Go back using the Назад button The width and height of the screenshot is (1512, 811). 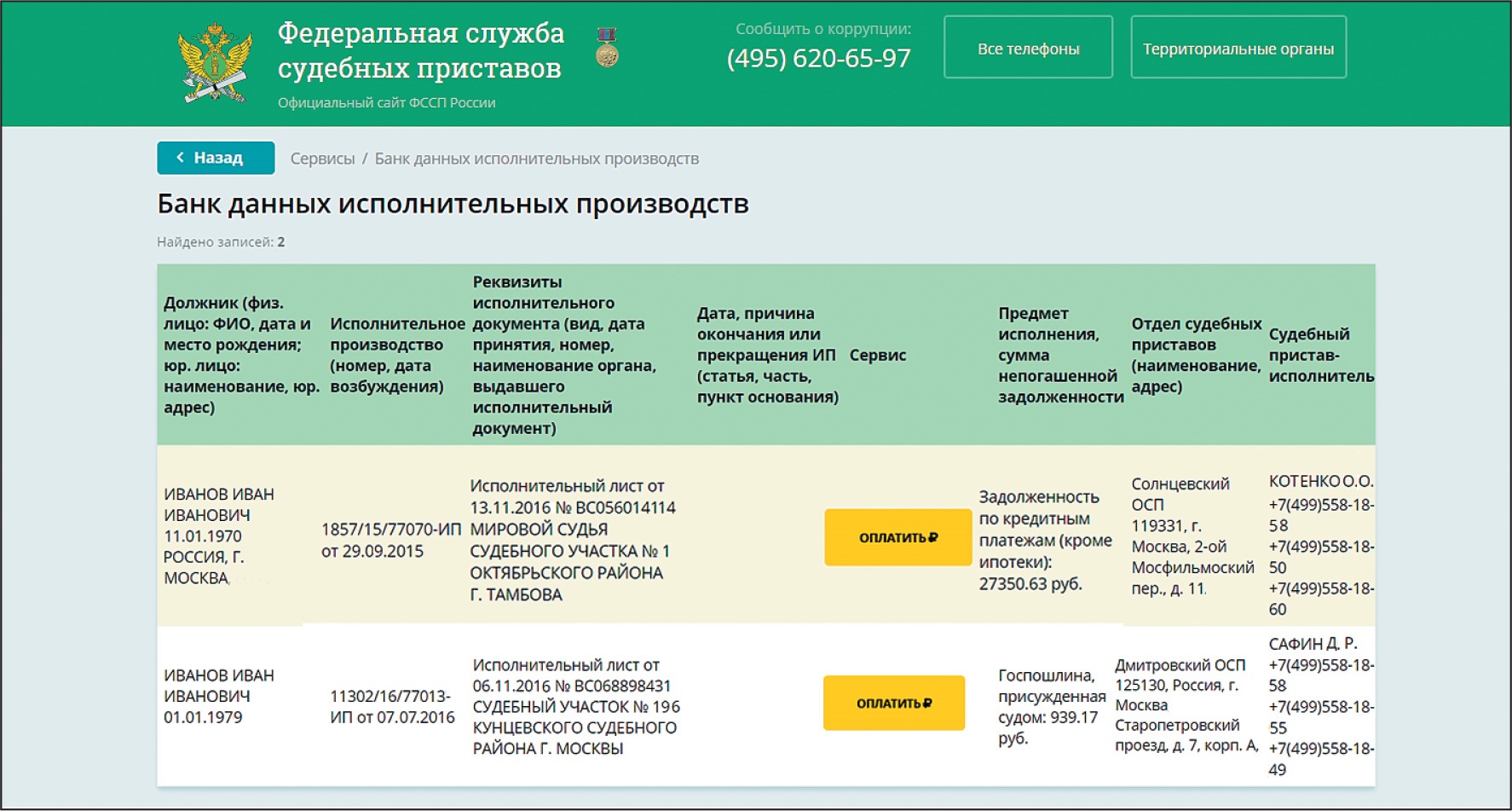[216, 158]
